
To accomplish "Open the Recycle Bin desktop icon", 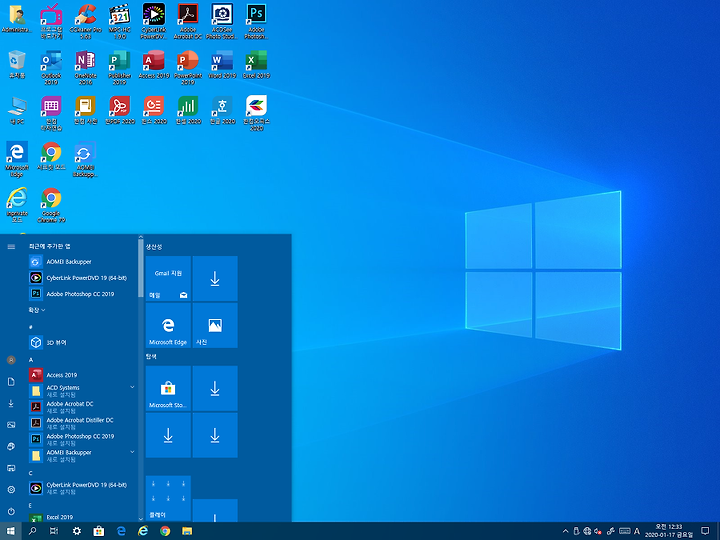I will coord(17,64).
